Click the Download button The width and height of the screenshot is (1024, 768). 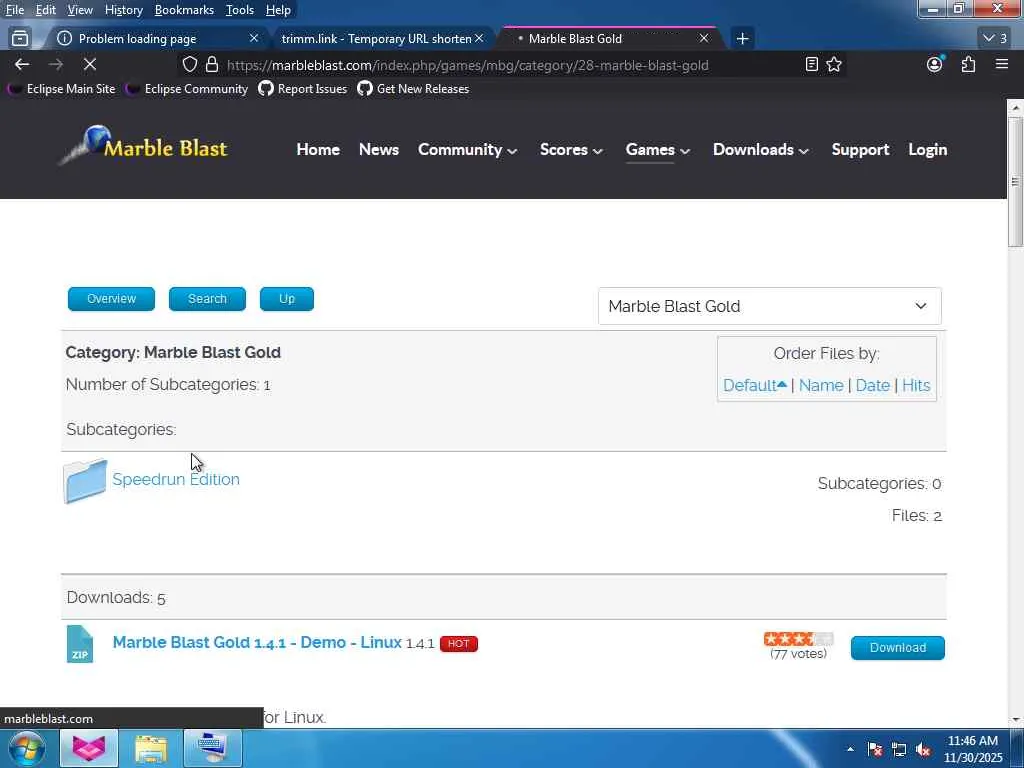click(897, 647)
